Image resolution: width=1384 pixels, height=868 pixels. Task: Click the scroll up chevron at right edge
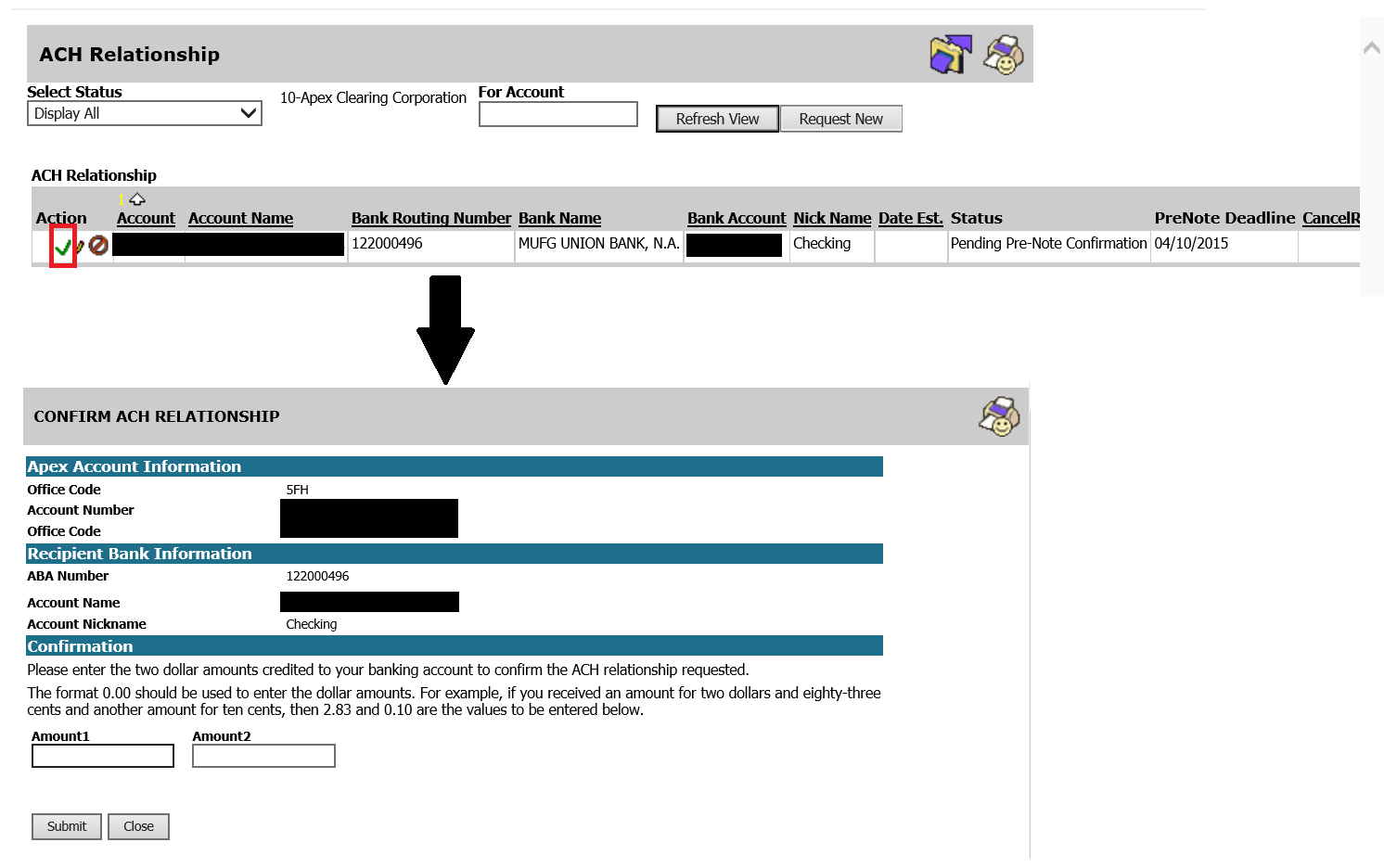[1371, 48]
